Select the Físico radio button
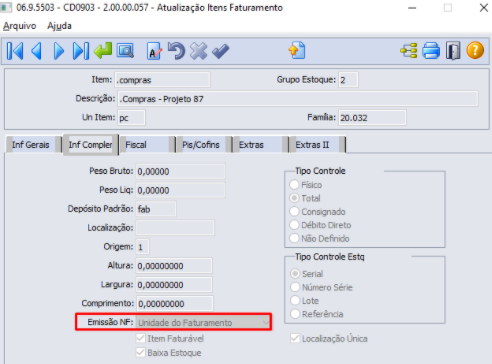The width and height of the screenshot is (492, 364). [x=294, y=184]
